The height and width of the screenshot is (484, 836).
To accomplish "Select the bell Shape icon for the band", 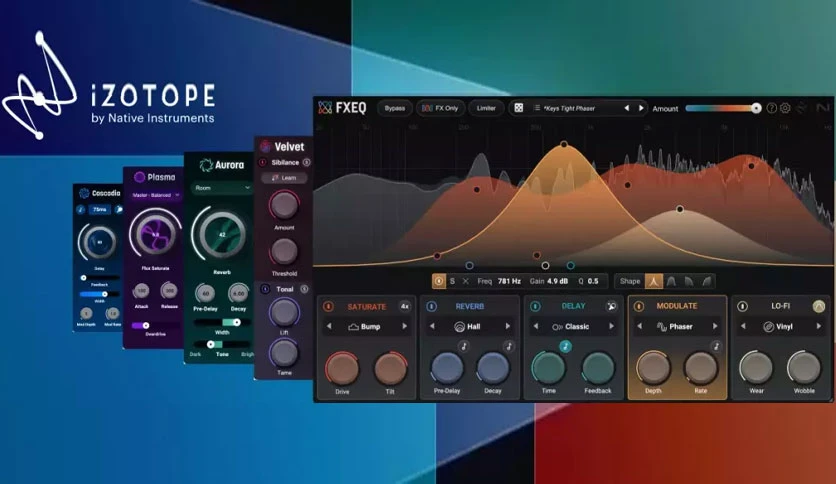I will [654, 281].
